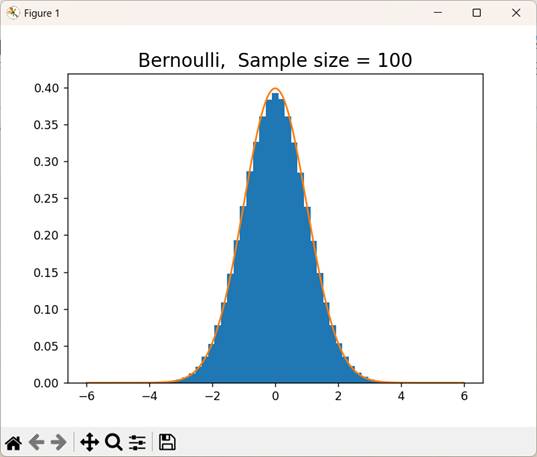This screenshot has width=537, height=457.
Task: Reset plot to original Home view
Action: [x=14, y=442]
